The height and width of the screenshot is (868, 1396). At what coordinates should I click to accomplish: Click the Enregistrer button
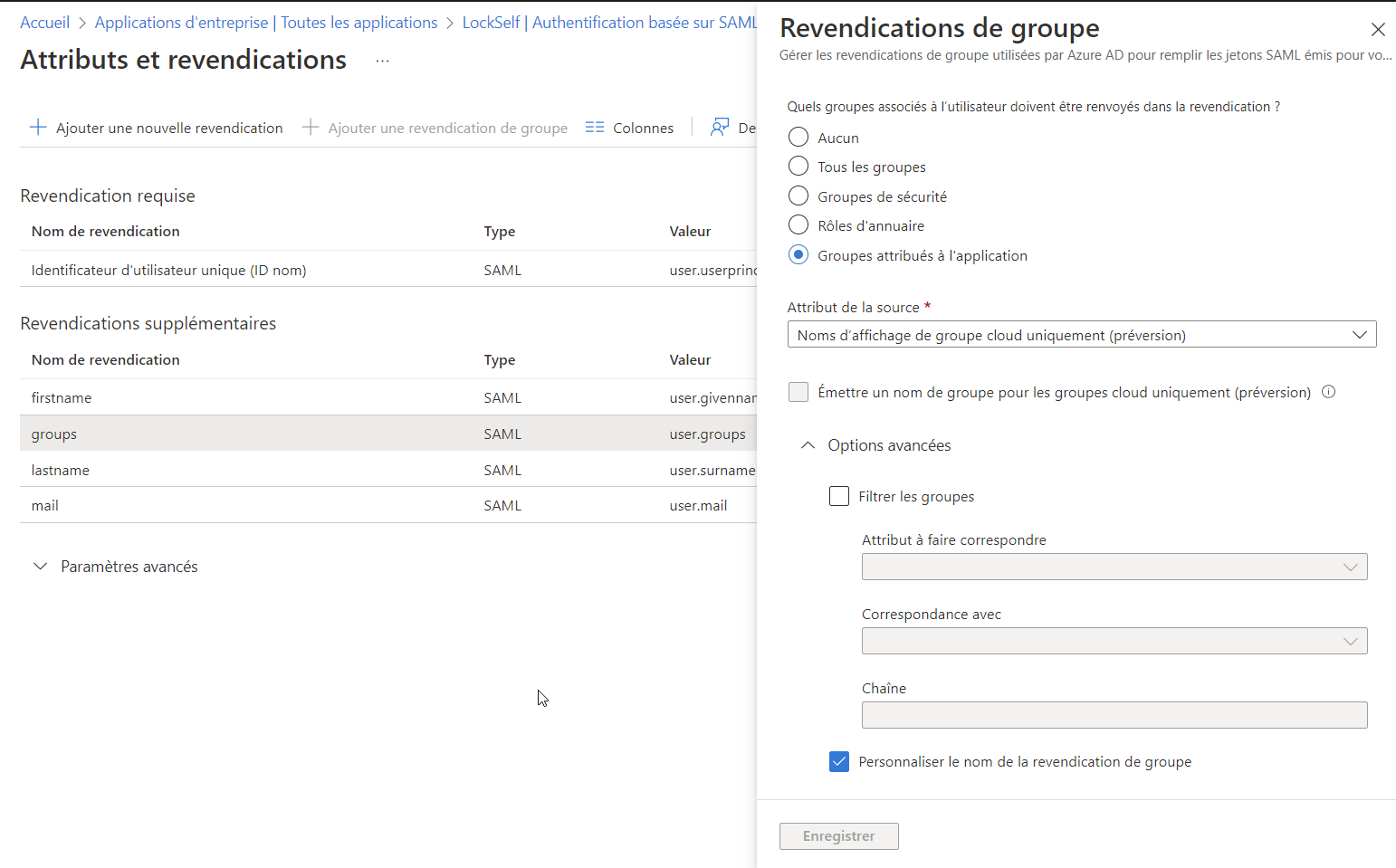click(x=839, y=836)
